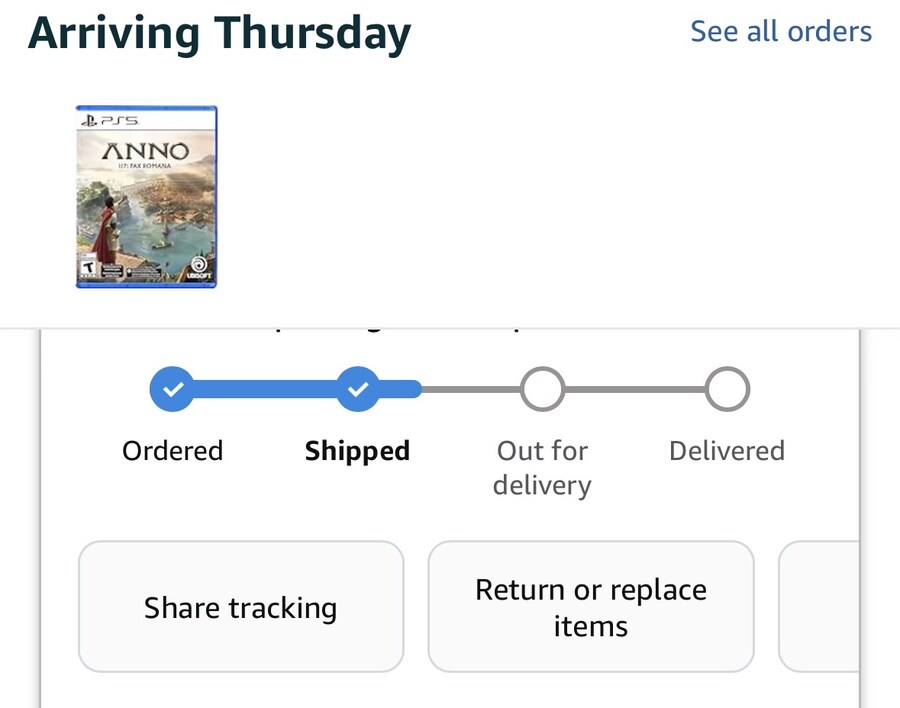Select the Ordered status label
This screenshot has height=708, width=900.
[172, 451]
